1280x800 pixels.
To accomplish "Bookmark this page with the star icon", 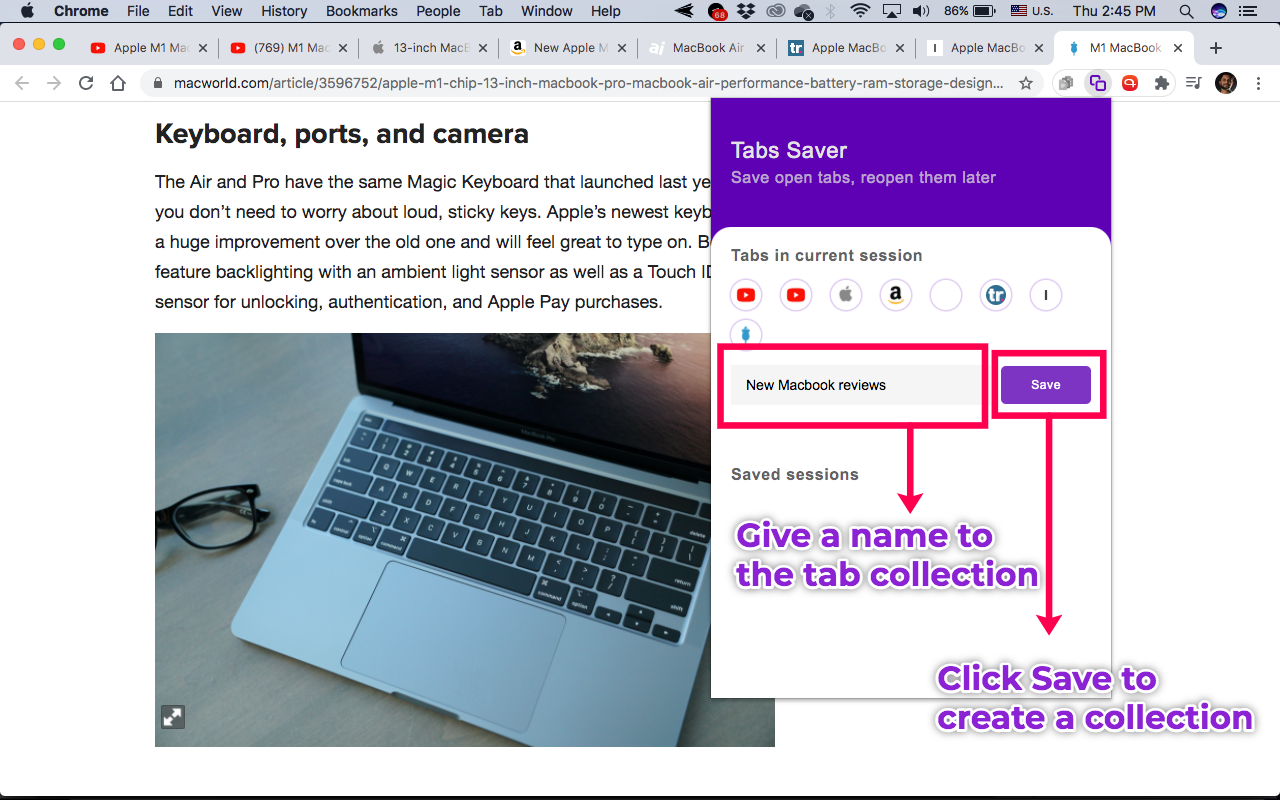I will [x=1026, y=84].
